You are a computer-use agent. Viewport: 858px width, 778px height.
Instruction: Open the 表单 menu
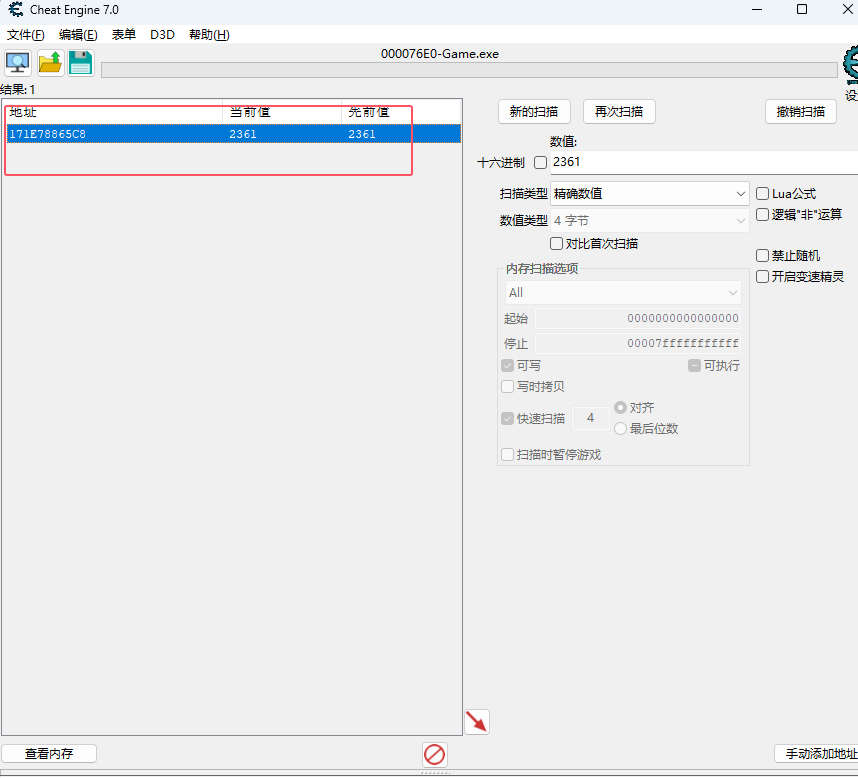click(x=124, y=35)
